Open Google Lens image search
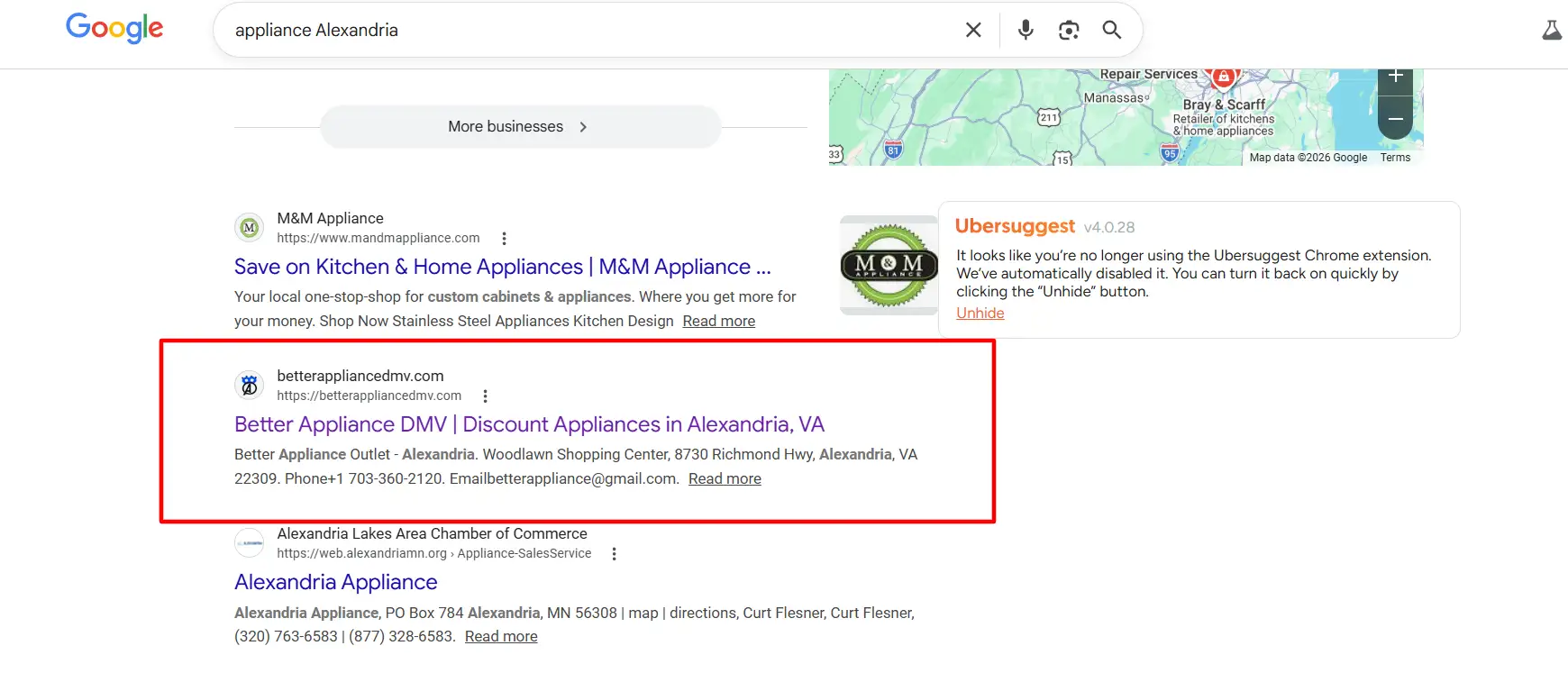 pyautogui.click(x=1069, y=30)
